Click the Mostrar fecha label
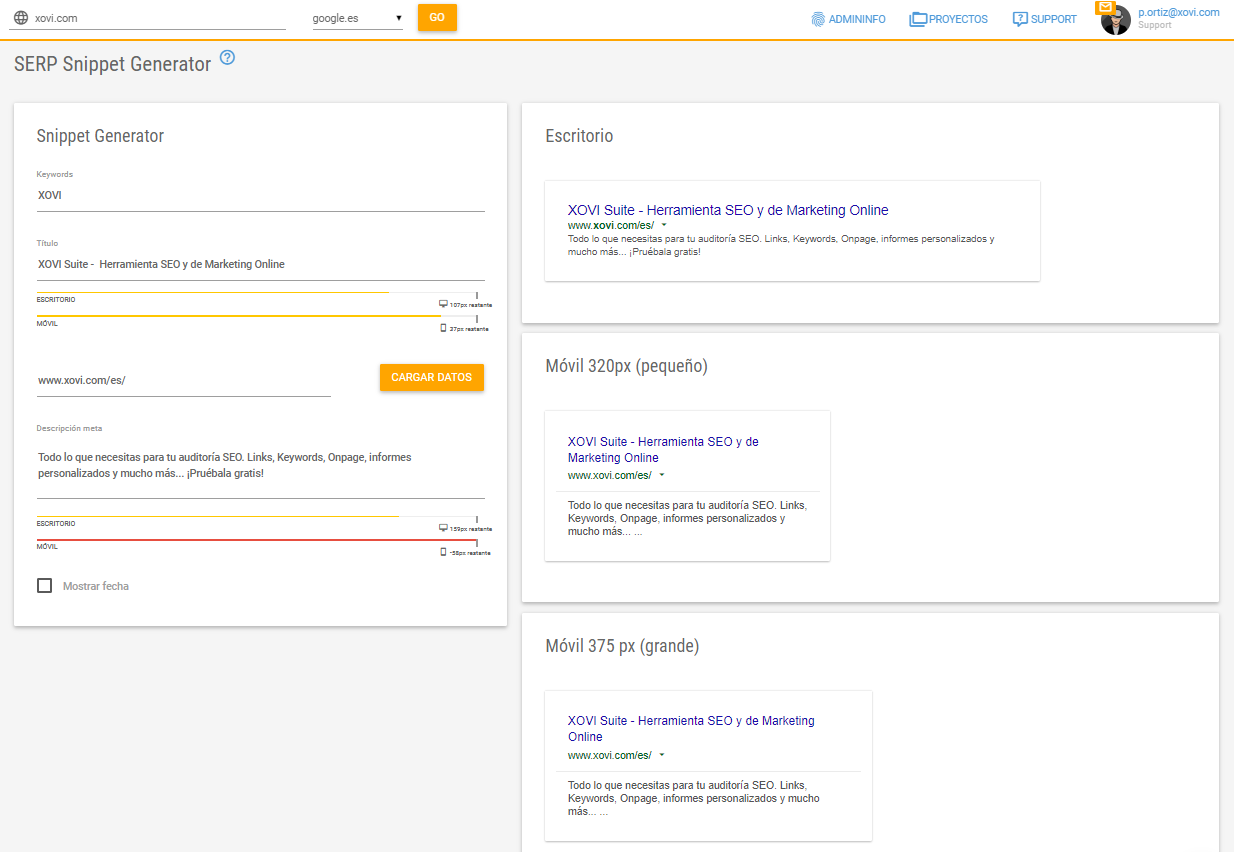Screen dimensions: 1234x852 point(96,586)
